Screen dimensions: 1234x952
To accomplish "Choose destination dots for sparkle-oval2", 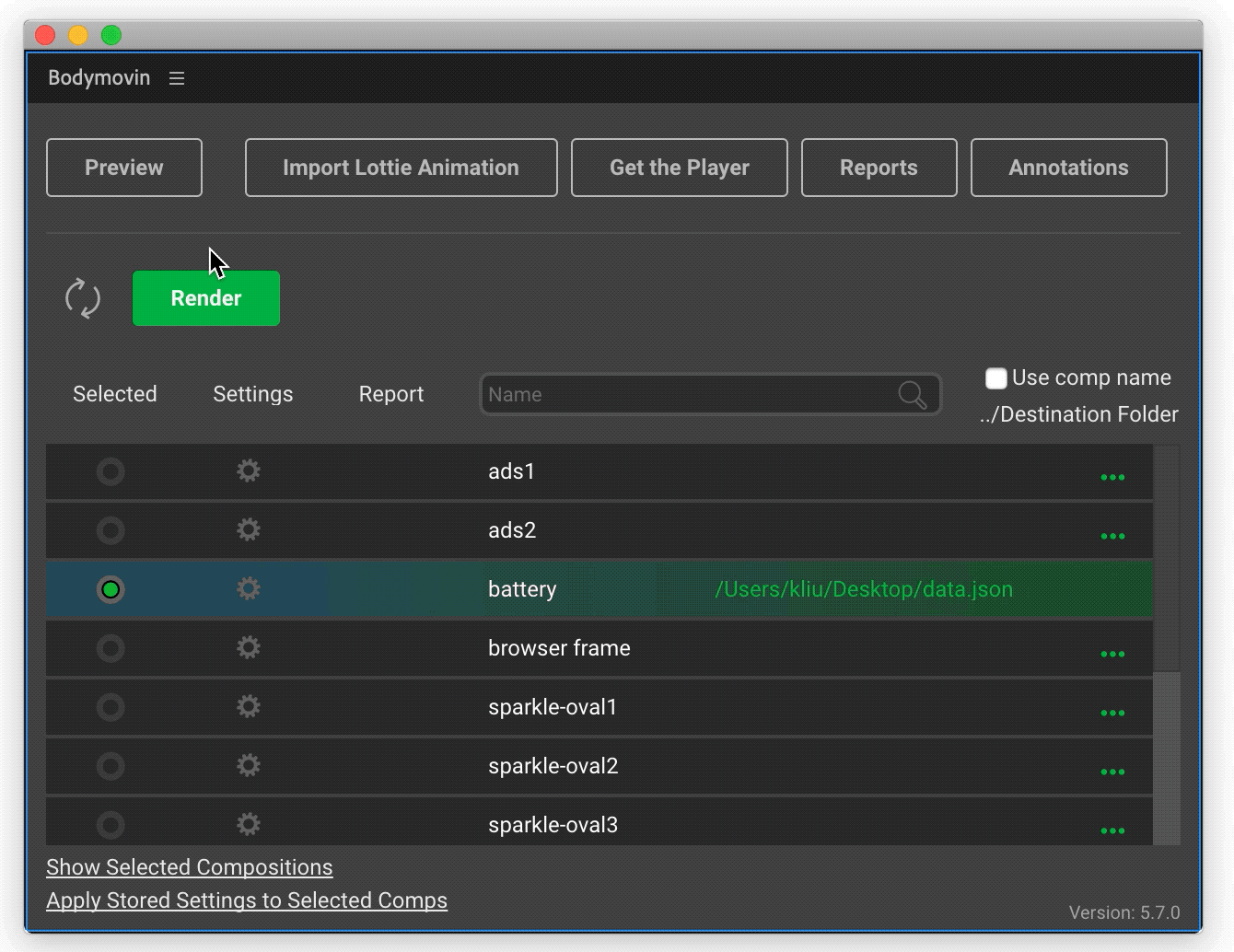I will [x=1112, y=772].
